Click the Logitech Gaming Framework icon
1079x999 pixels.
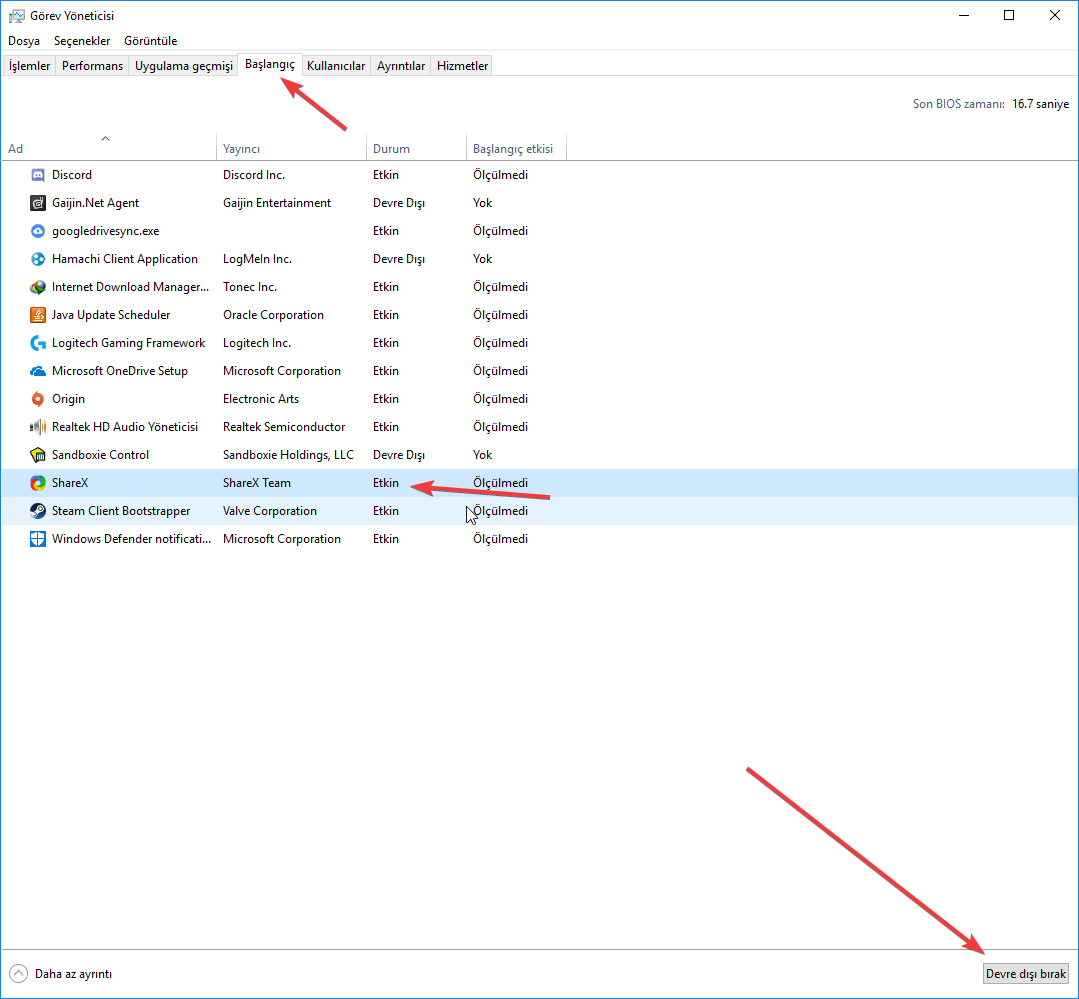38,343
